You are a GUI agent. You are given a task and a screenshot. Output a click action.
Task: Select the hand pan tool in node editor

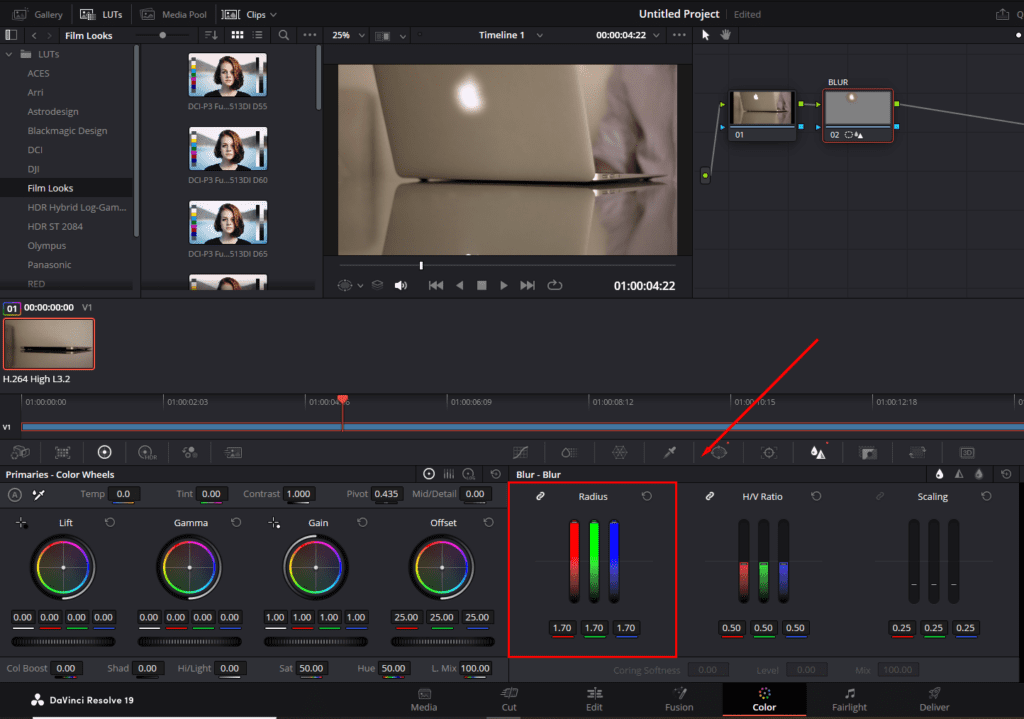[725, 35]
